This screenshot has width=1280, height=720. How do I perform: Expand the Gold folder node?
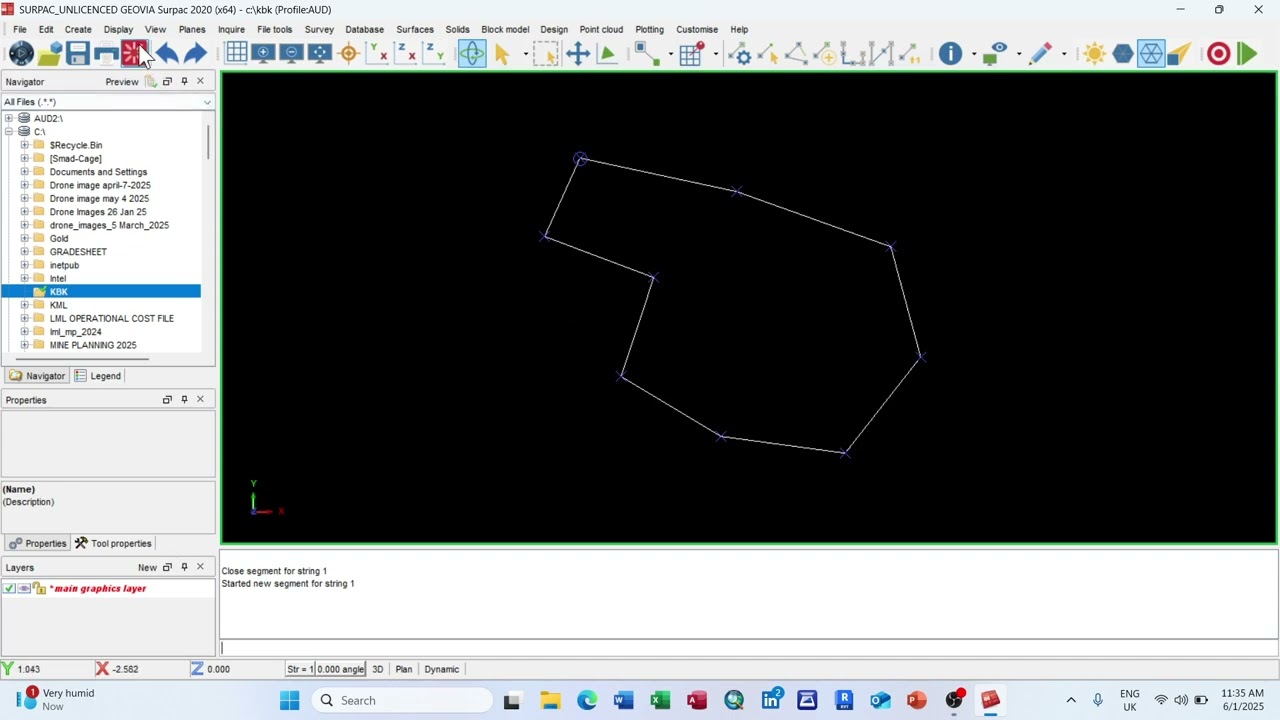[25, 238]
